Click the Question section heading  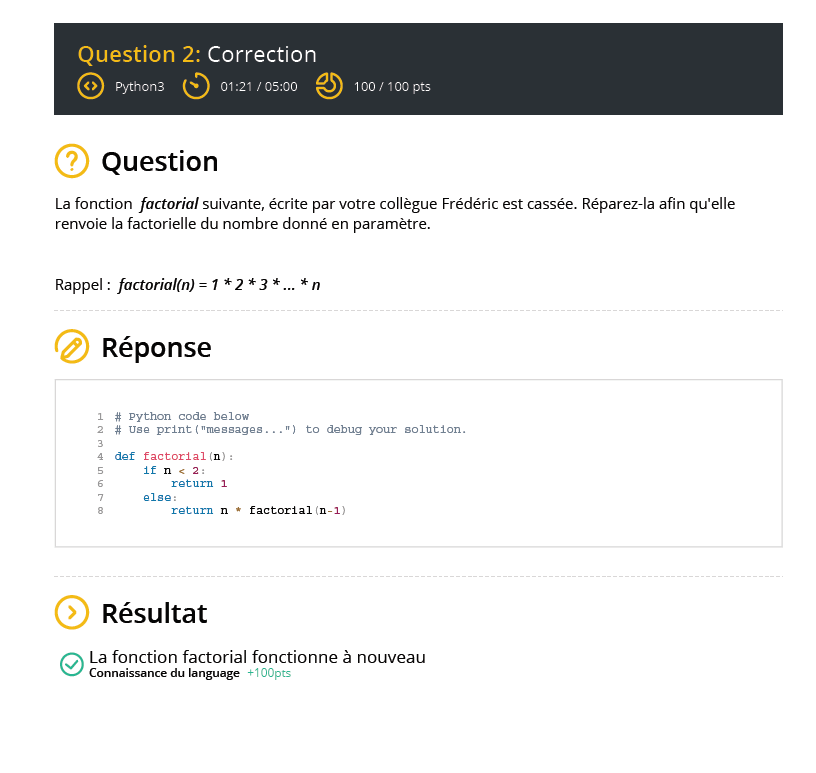159,161
